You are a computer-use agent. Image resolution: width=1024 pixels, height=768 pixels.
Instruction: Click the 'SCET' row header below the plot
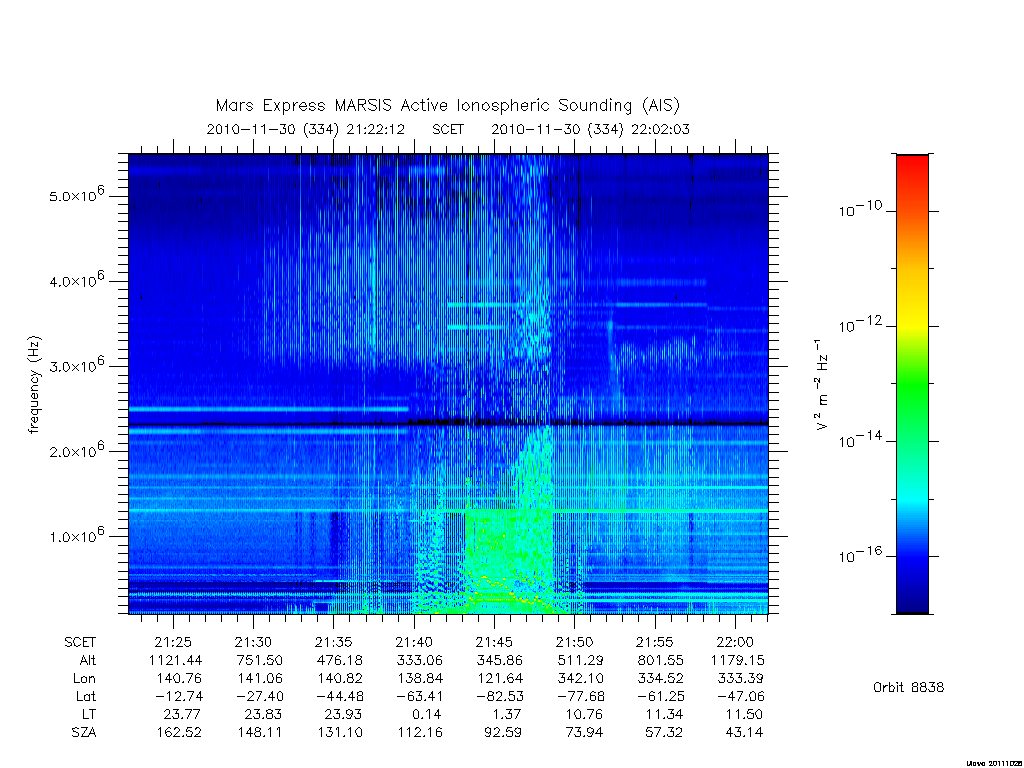click(x=80, y=642)
